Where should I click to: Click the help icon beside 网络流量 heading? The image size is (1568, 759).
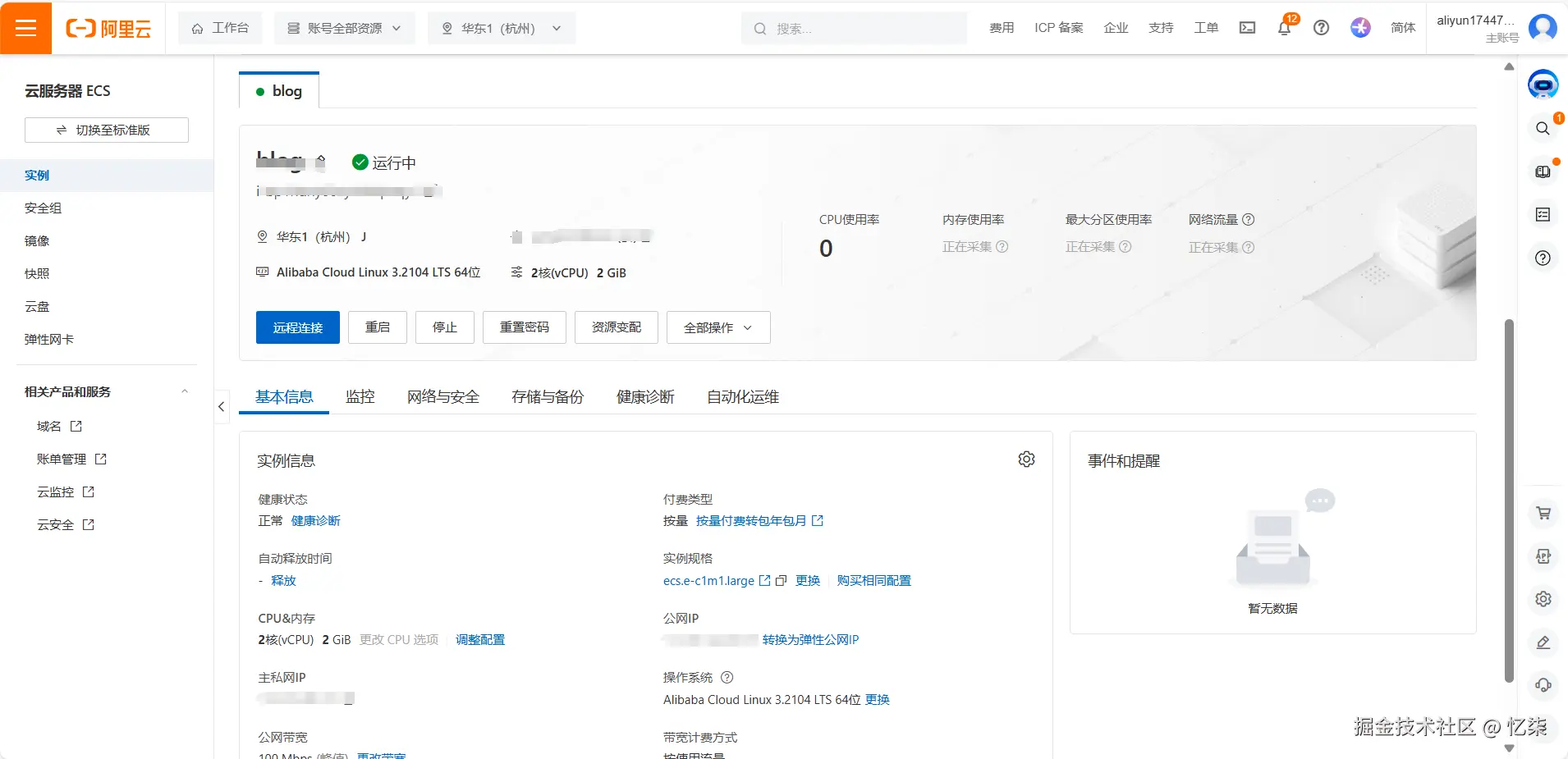coord(1248,220)
